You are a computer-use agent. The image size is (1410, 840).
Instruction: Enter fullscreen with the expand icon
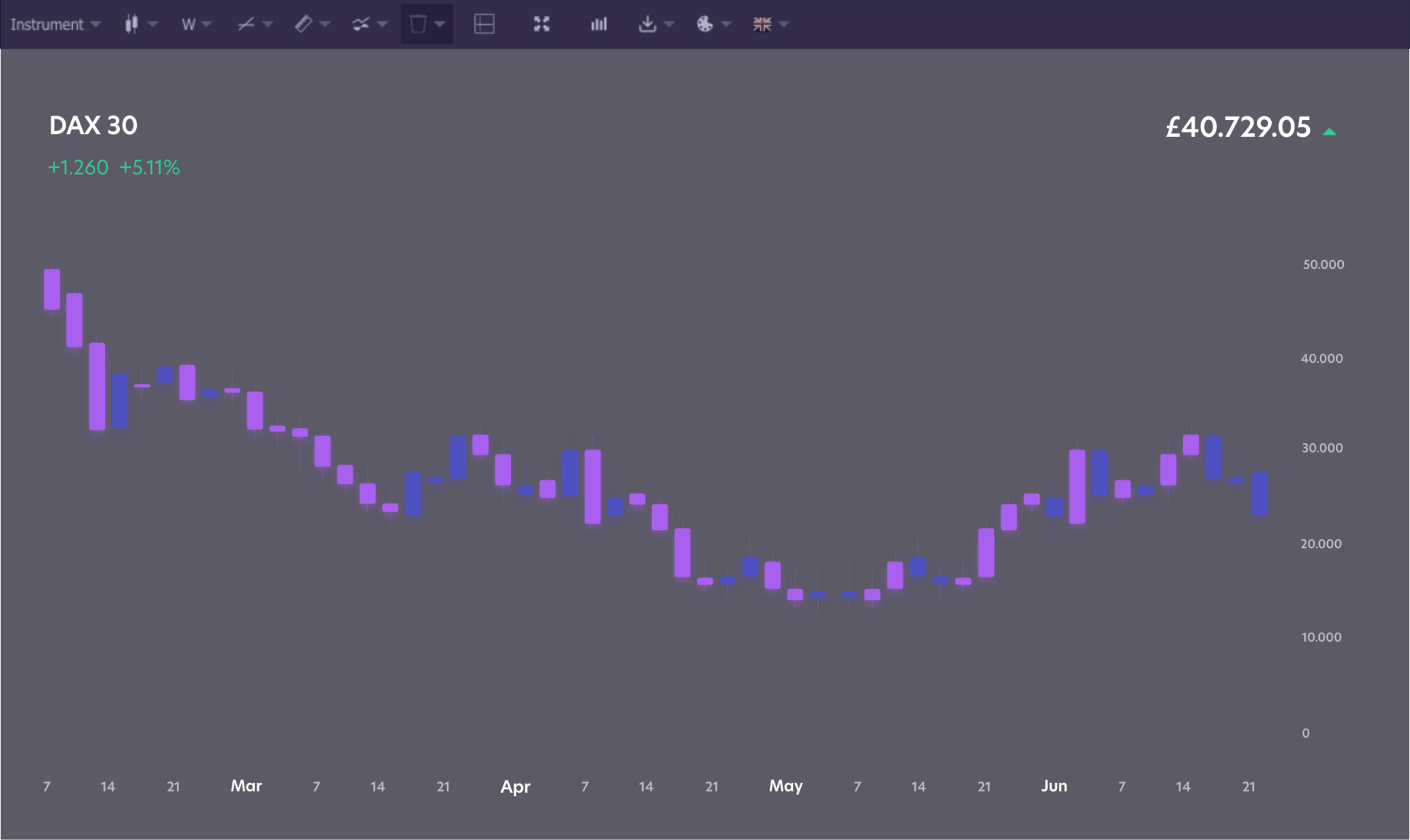[541, 24]
